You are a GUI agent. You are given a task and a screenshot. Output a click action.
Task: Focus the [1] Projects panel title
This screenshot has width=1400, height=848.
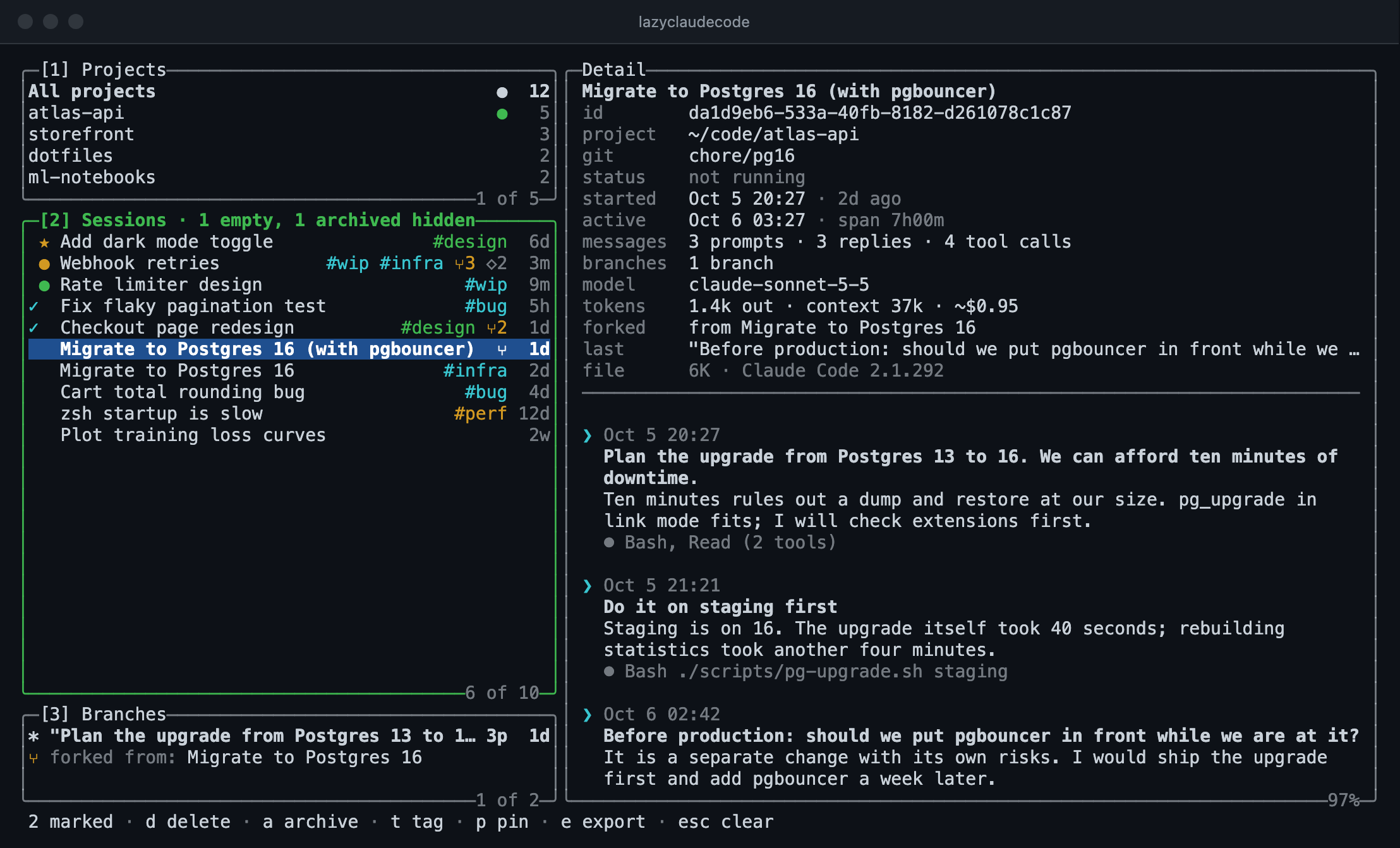pos(103,70)
